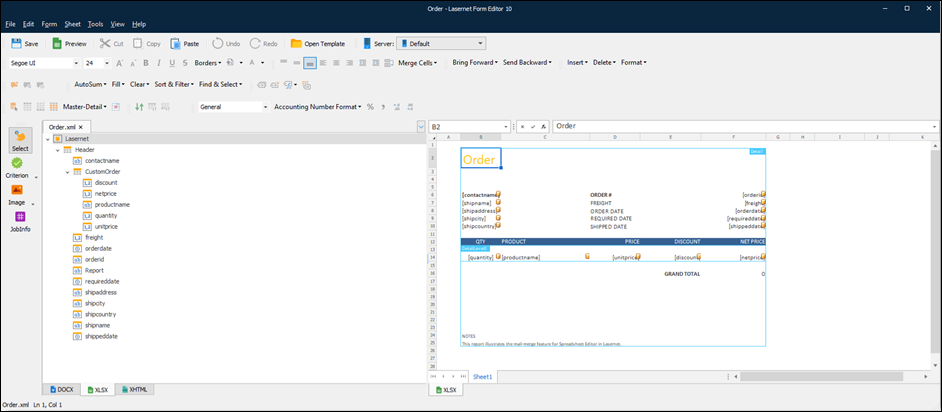This screenshot has width=942, height=412.
Task: Open the font size dropdown 24
Action: tap(108, 62)
